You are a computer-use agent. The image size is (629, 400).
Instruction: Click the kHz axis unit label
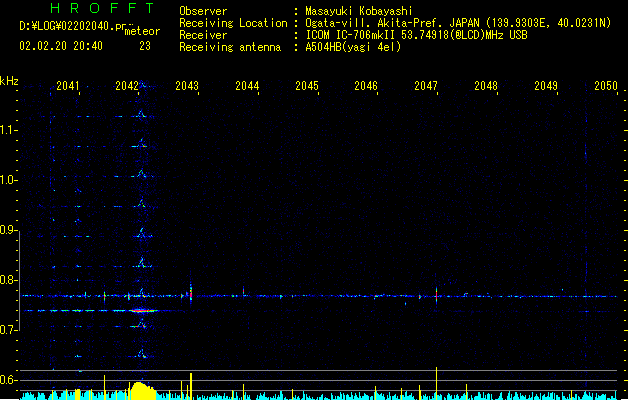coord(9,81)
